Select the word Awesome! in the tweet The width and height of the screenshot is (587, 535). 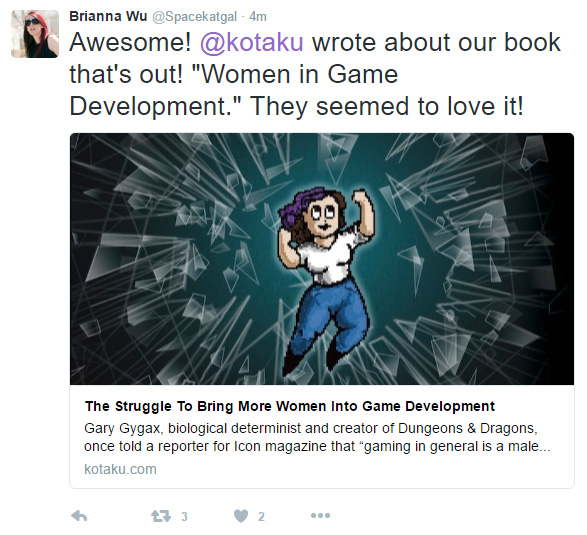(131, 42)
